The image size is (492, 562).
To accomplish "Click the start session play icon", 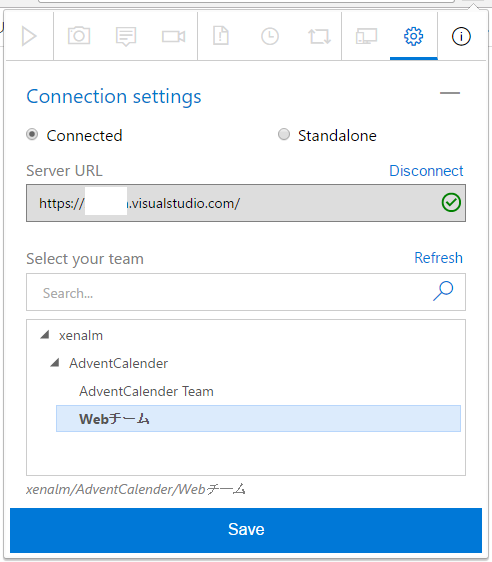I will coord(29,36).
